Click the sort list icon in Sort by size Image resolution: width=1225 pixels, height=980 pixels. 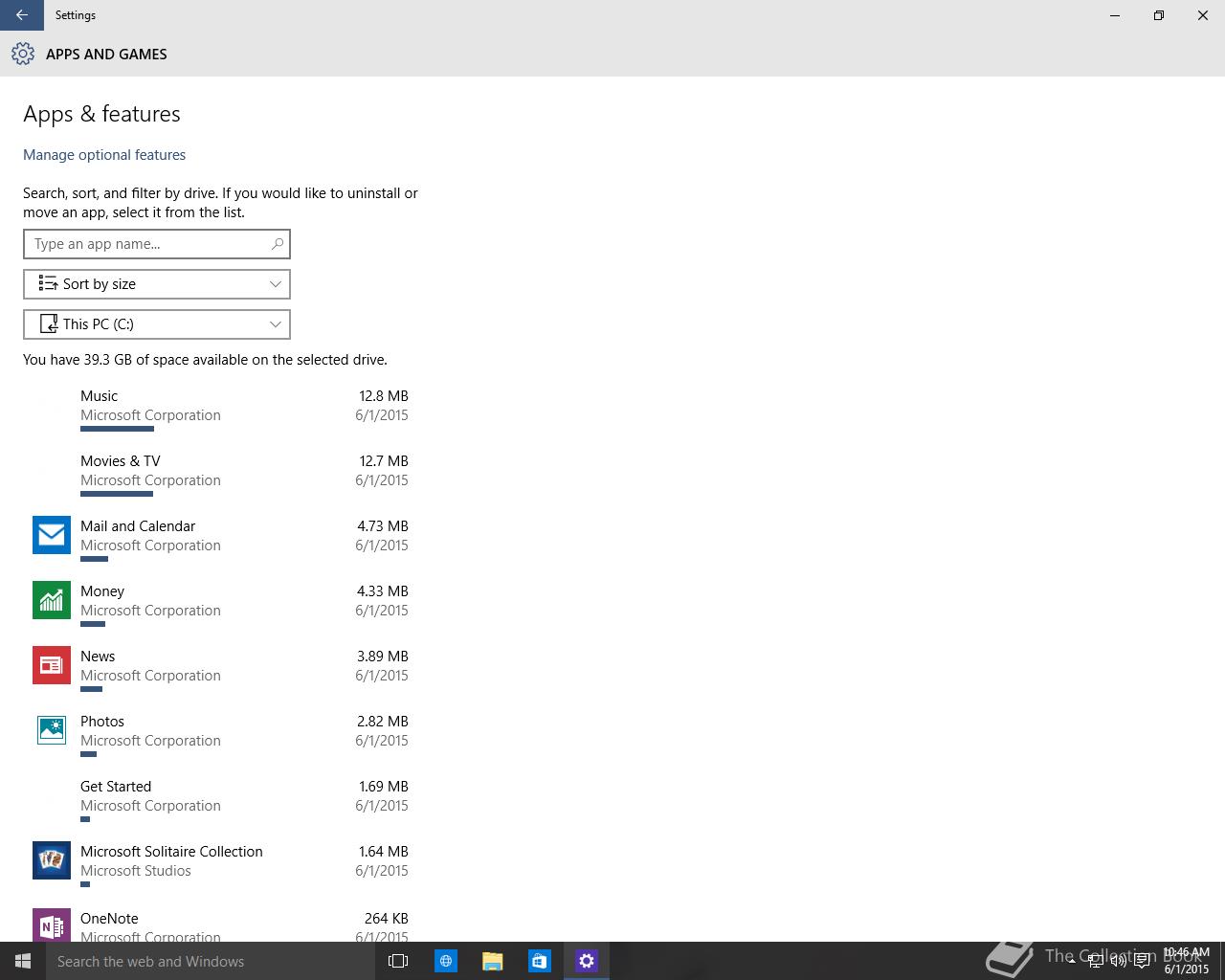tap(47, 283)
